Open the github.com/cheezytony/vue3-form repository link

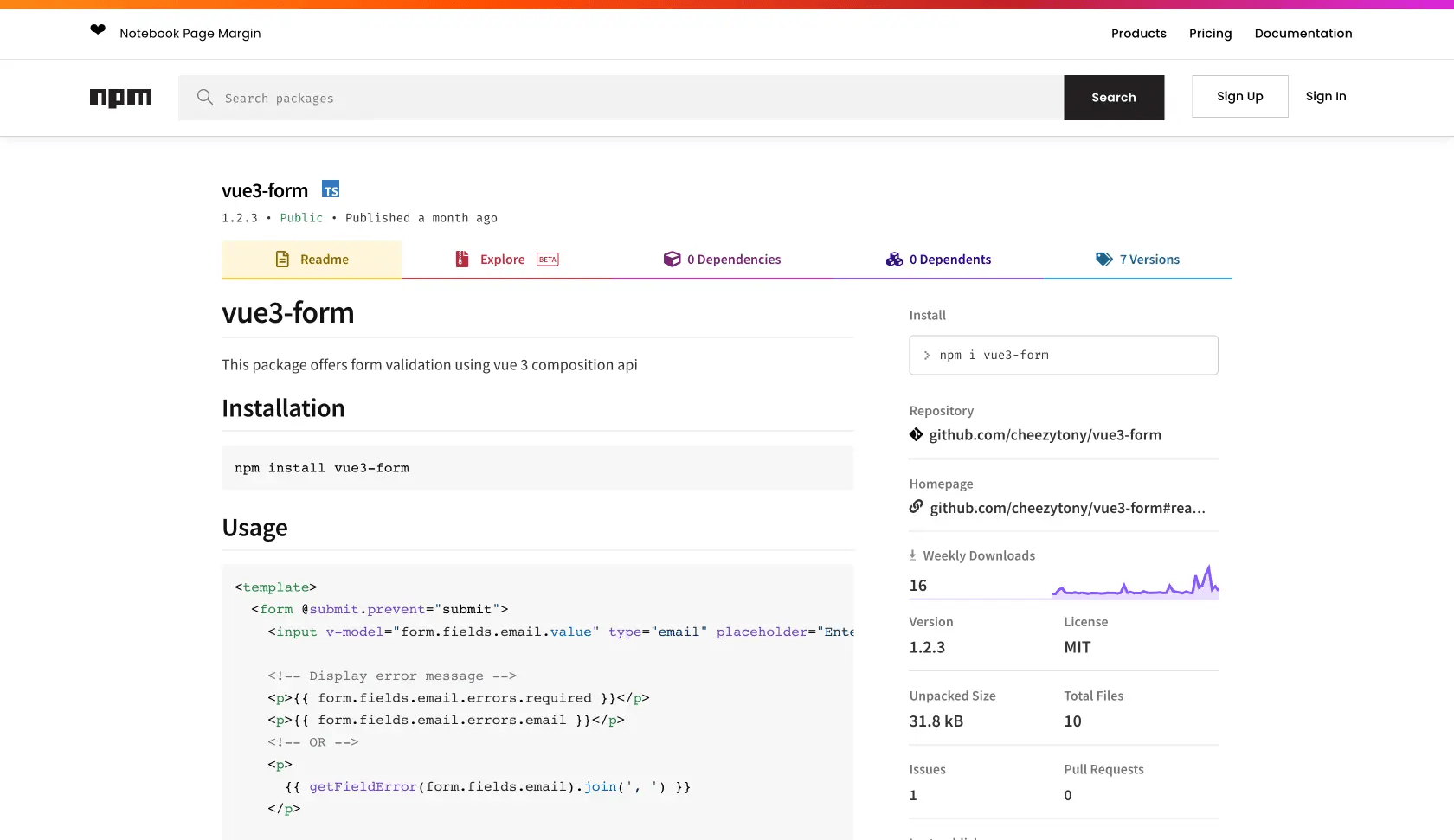click(x=1045, y=434)
